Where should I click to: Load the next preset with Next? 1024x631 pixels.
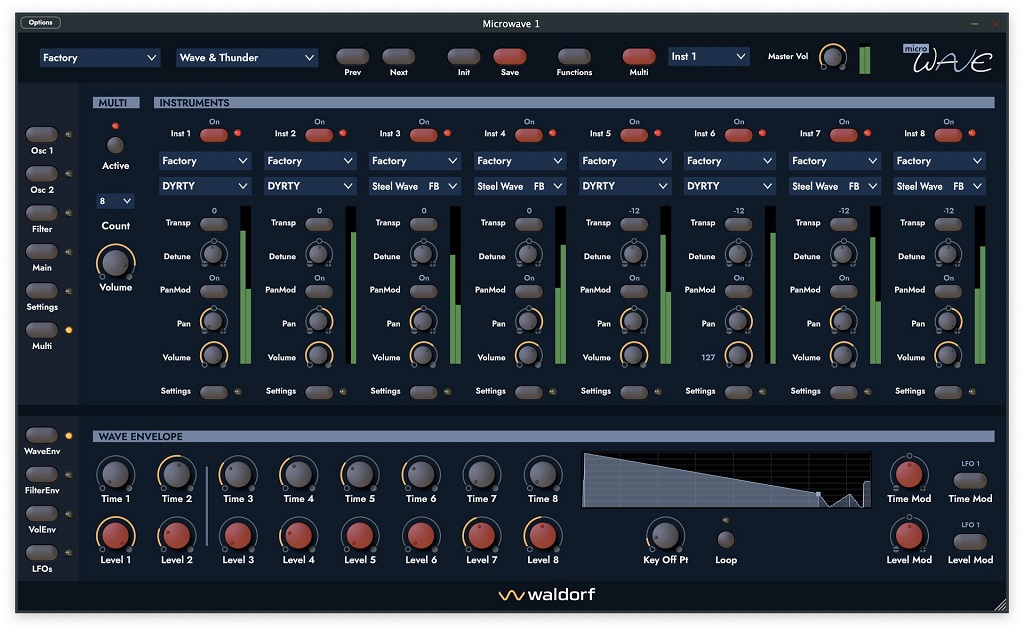pyautogui.click(x=398, y=57)
